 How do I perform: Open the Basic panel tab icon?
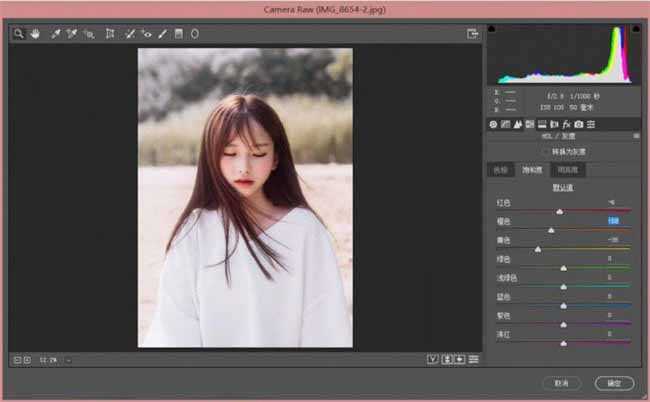[493, 124]
